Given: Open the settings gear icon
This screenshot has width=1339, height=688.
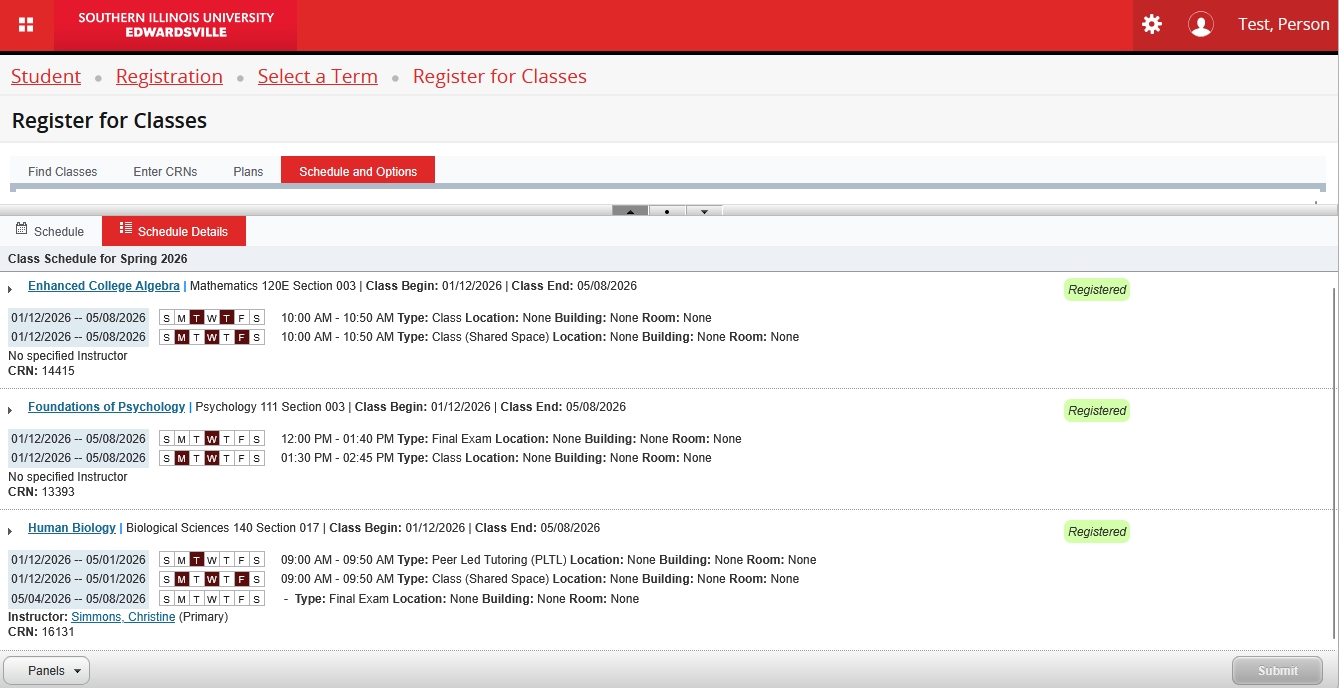Looking at the screenshot, I should (x=1152, y=25).
